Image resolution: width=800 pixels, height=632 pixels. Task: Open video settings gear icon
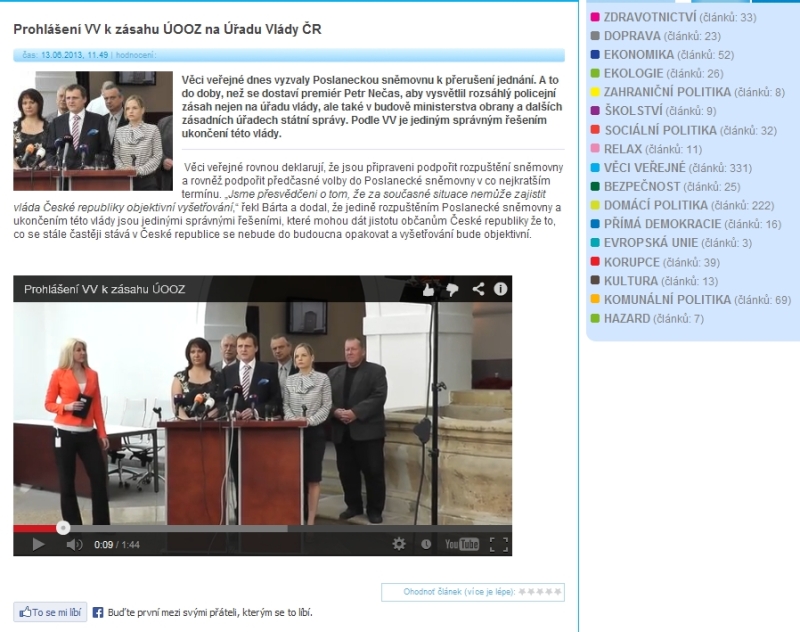[399, 544]
